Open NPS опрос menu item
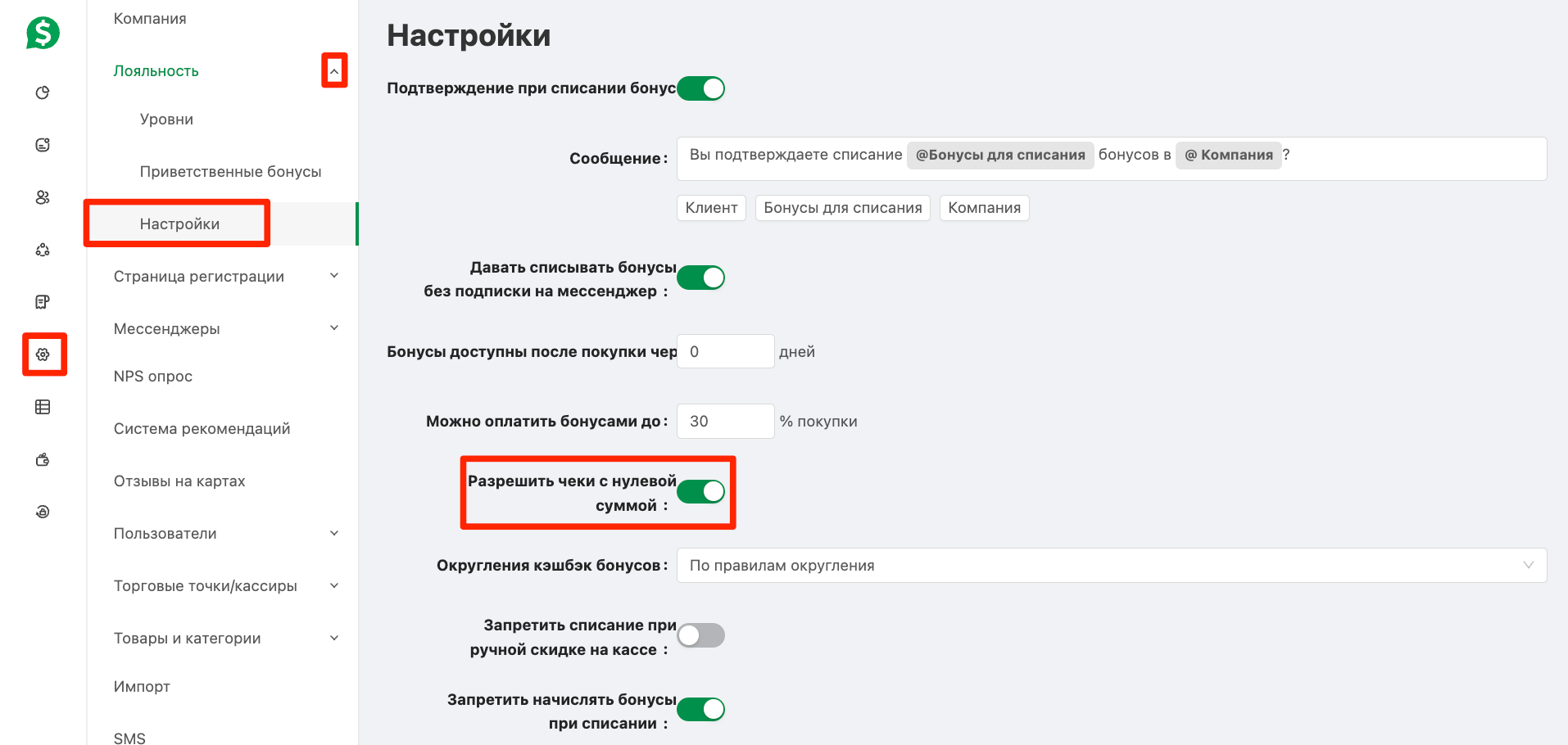 click(x=153, y=377)
